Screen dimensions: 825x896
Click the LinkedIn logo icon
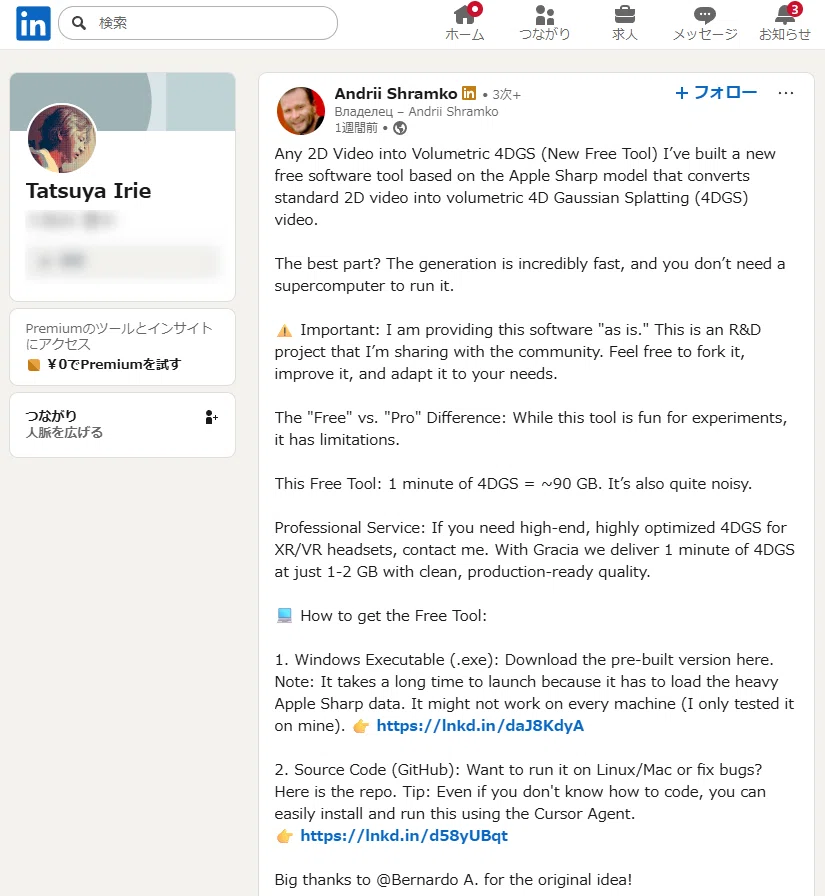(33, 23)
